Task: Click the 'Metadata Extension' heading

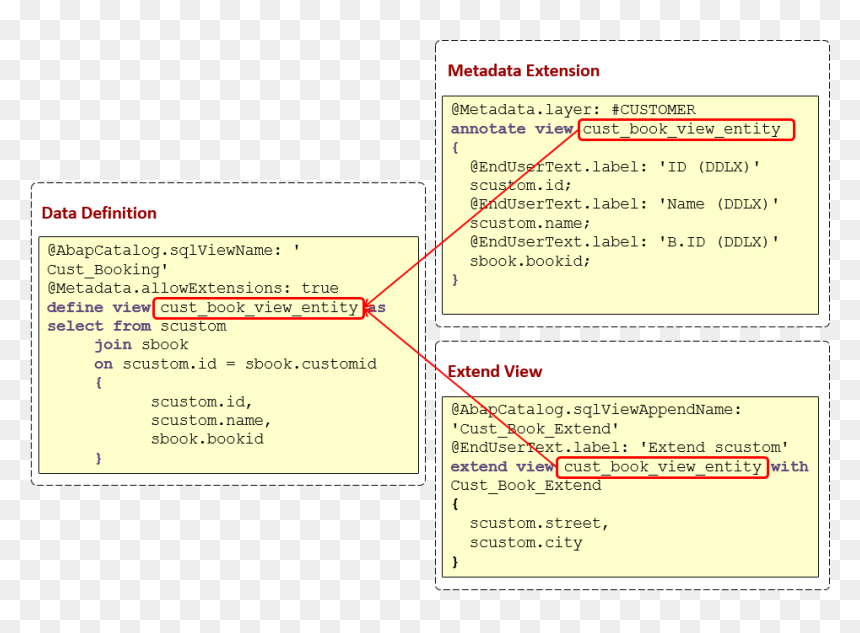Action: (523, 71)
